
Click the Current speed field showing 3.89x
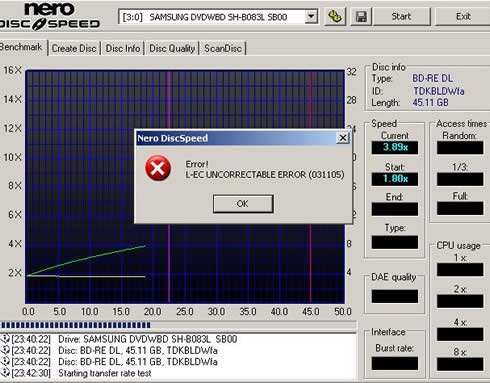click(x=395, y=147)
